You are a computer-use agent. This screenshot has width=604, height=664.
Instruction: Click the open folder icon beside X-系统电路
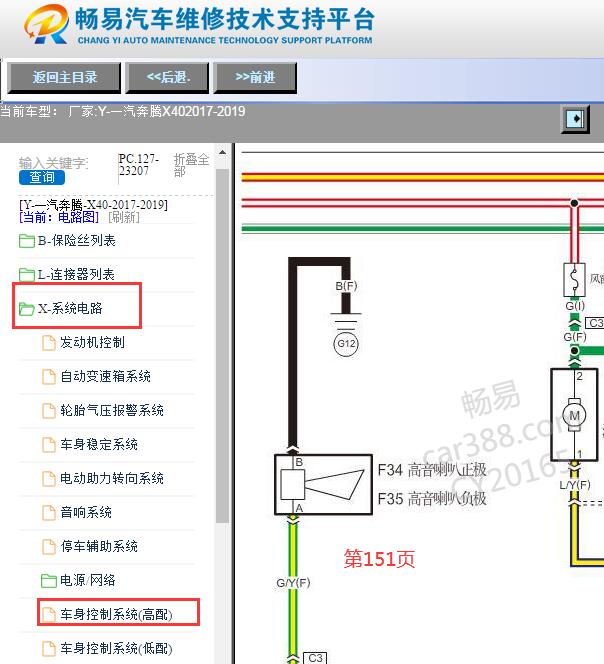pos(27,309)
